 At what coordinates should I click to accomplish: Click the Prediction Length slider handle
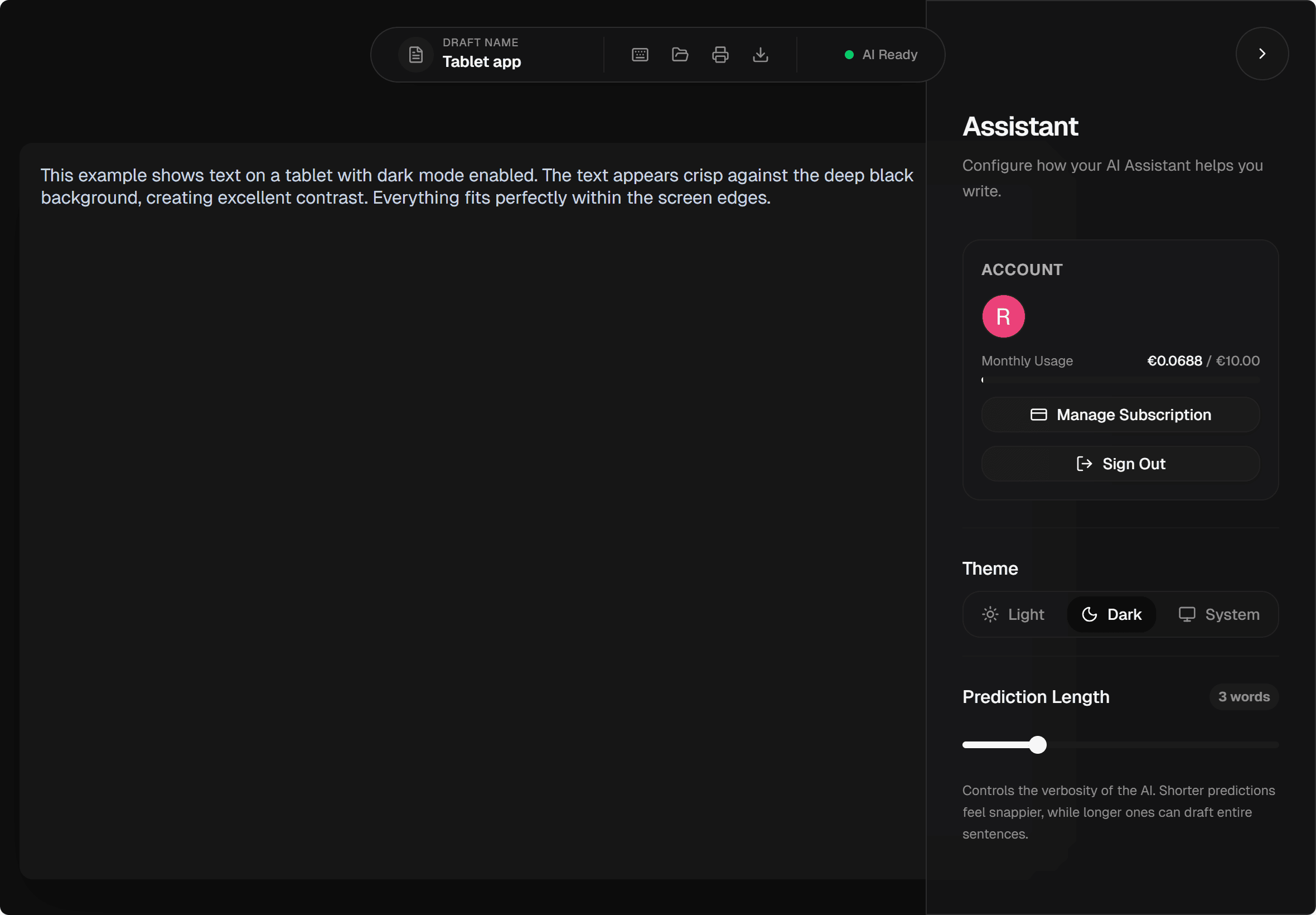click(x=1037, y=745)
